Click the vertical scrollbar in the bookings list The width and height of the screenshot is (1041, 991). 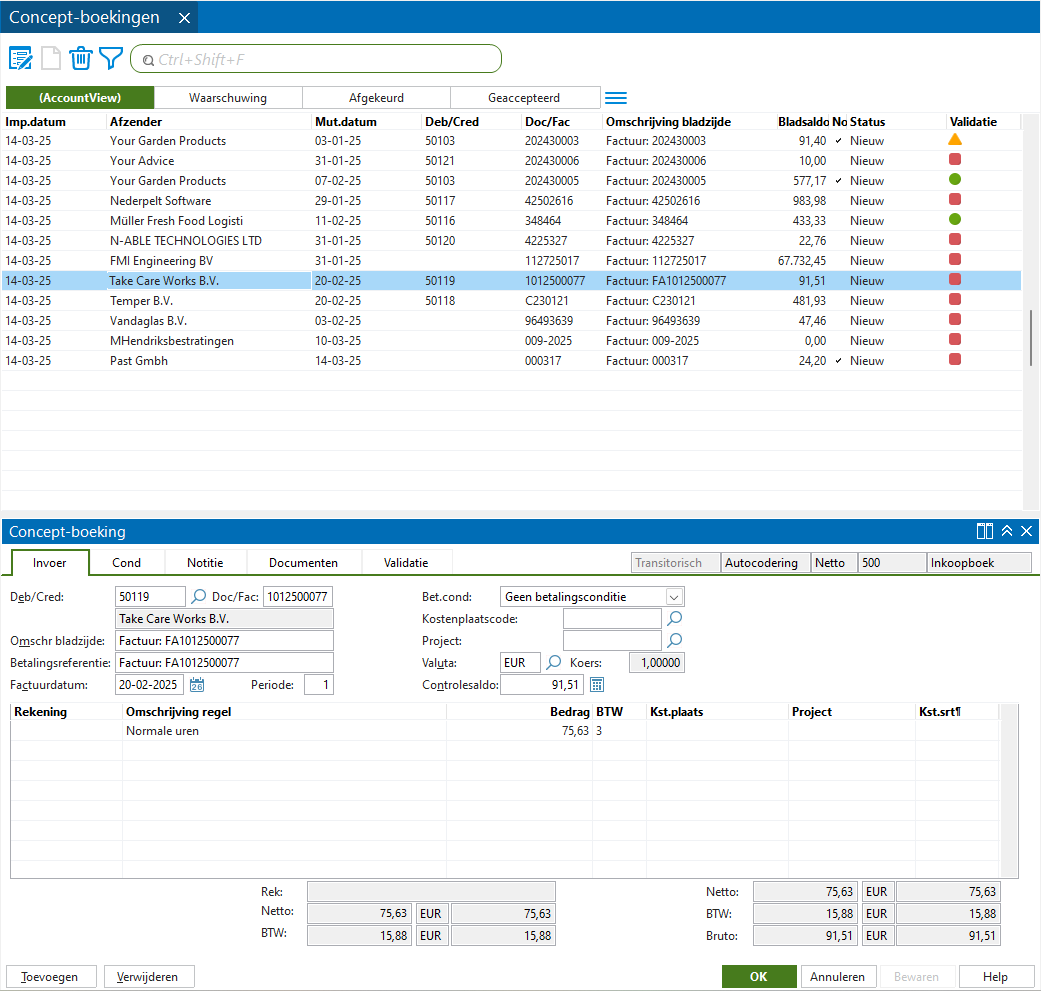(1031, 338)
